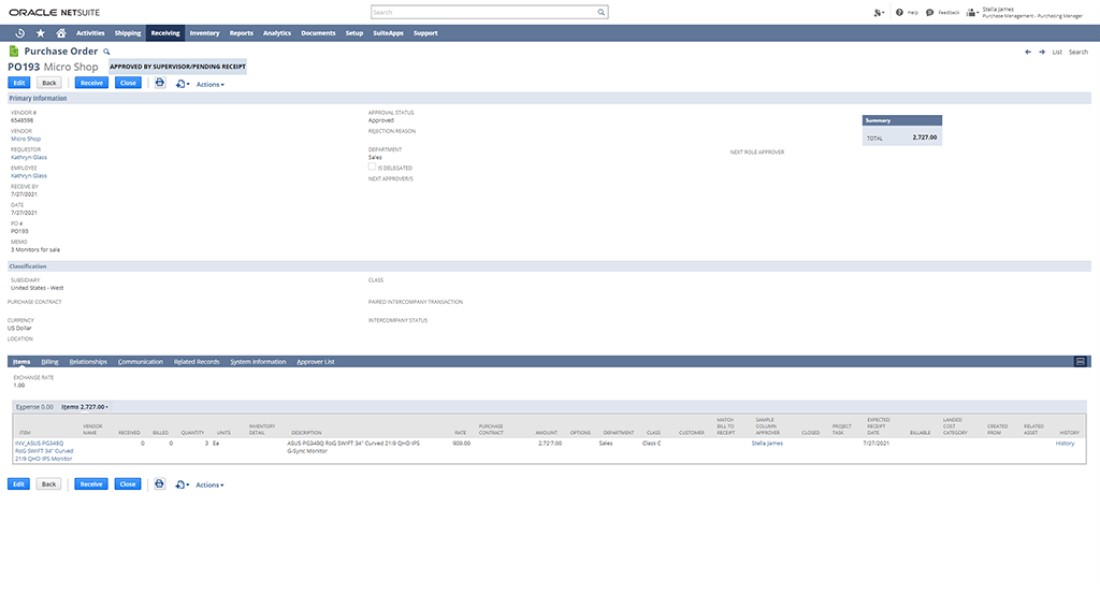The width and height of the screenshot is (1100, 592).
Task: Toggle the Is Delegated checkbox
Action: pos(372,167)
